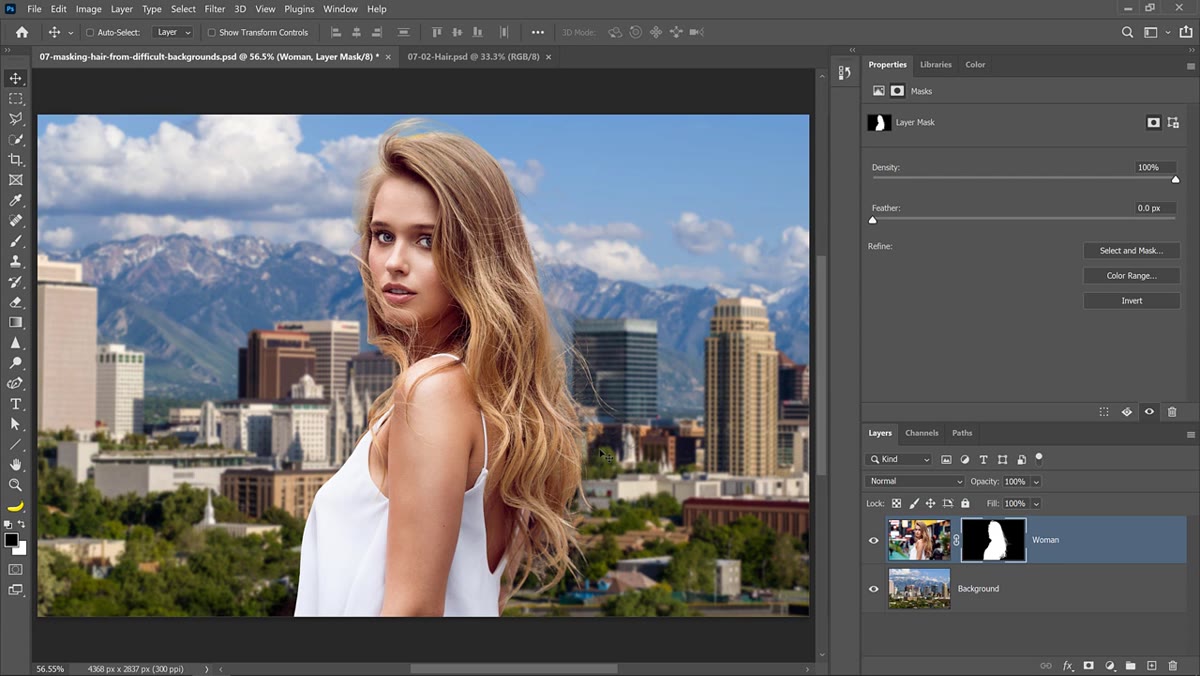This screenshot has height=676, width=1200.
Task: Open the Properties panel menu
Action: tap(1190, 65)
